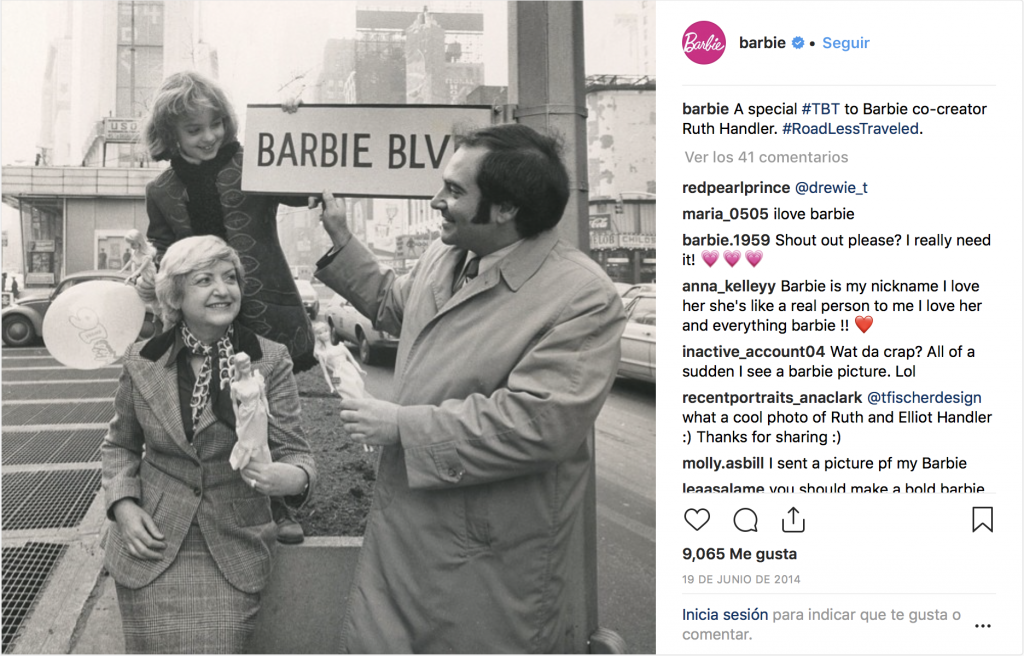Open the 19 de junio de 2014 timestamp

[741, 580]
